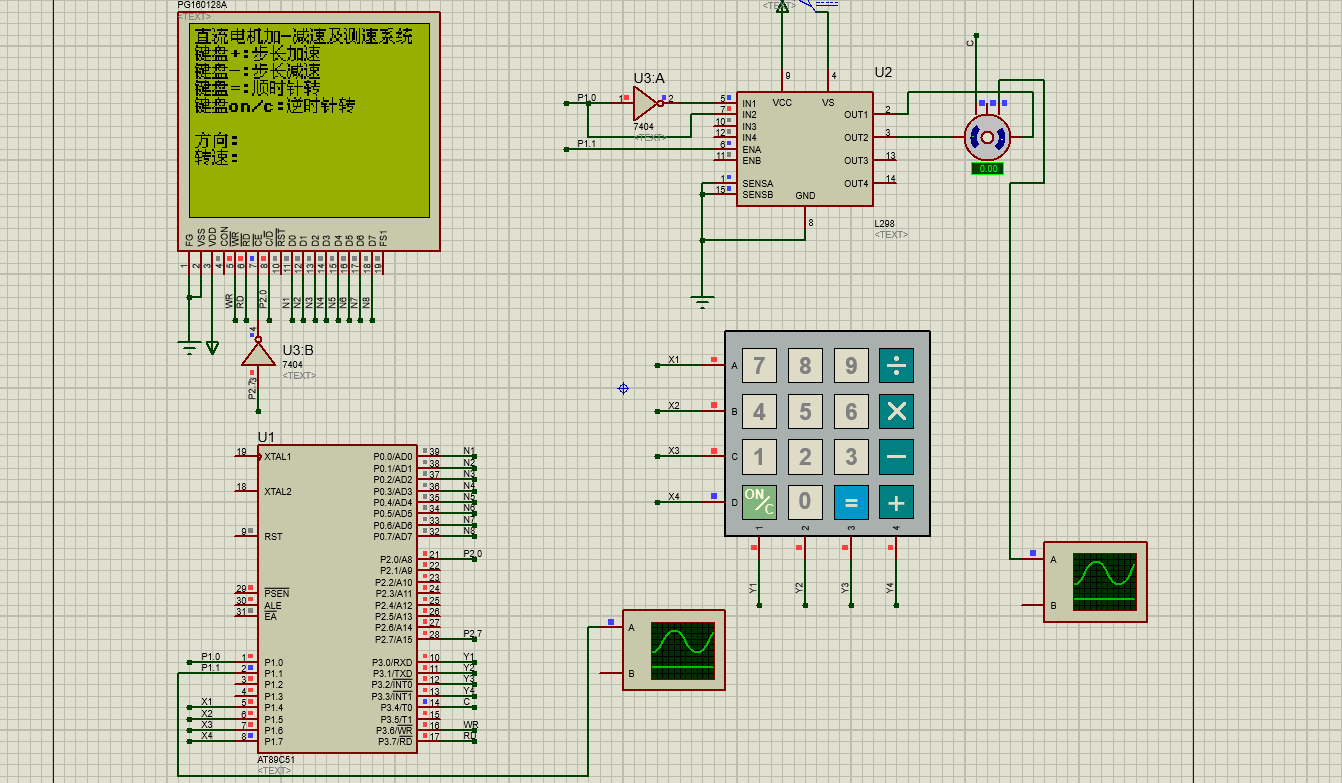The image size is (1342, 783).
Task: Click keypad button 0
Action: (805, 502)
